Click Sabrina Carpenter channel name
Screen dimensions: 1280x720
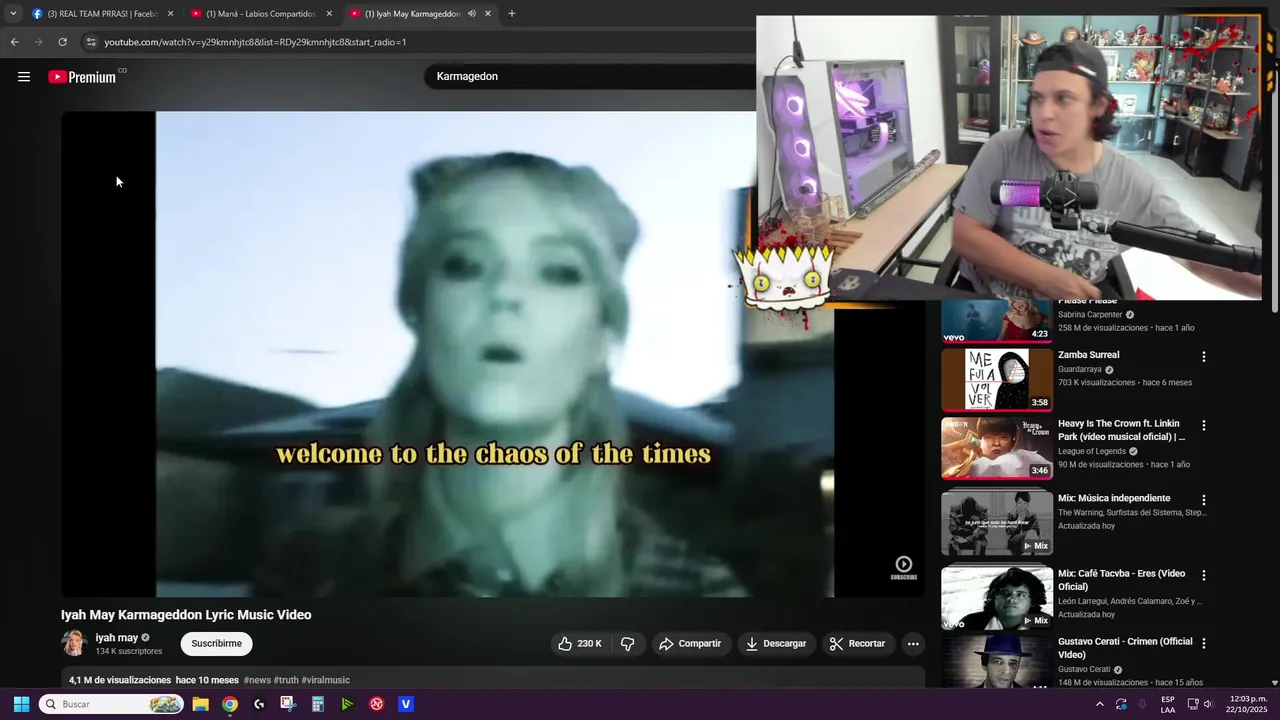click(1090, 314)
